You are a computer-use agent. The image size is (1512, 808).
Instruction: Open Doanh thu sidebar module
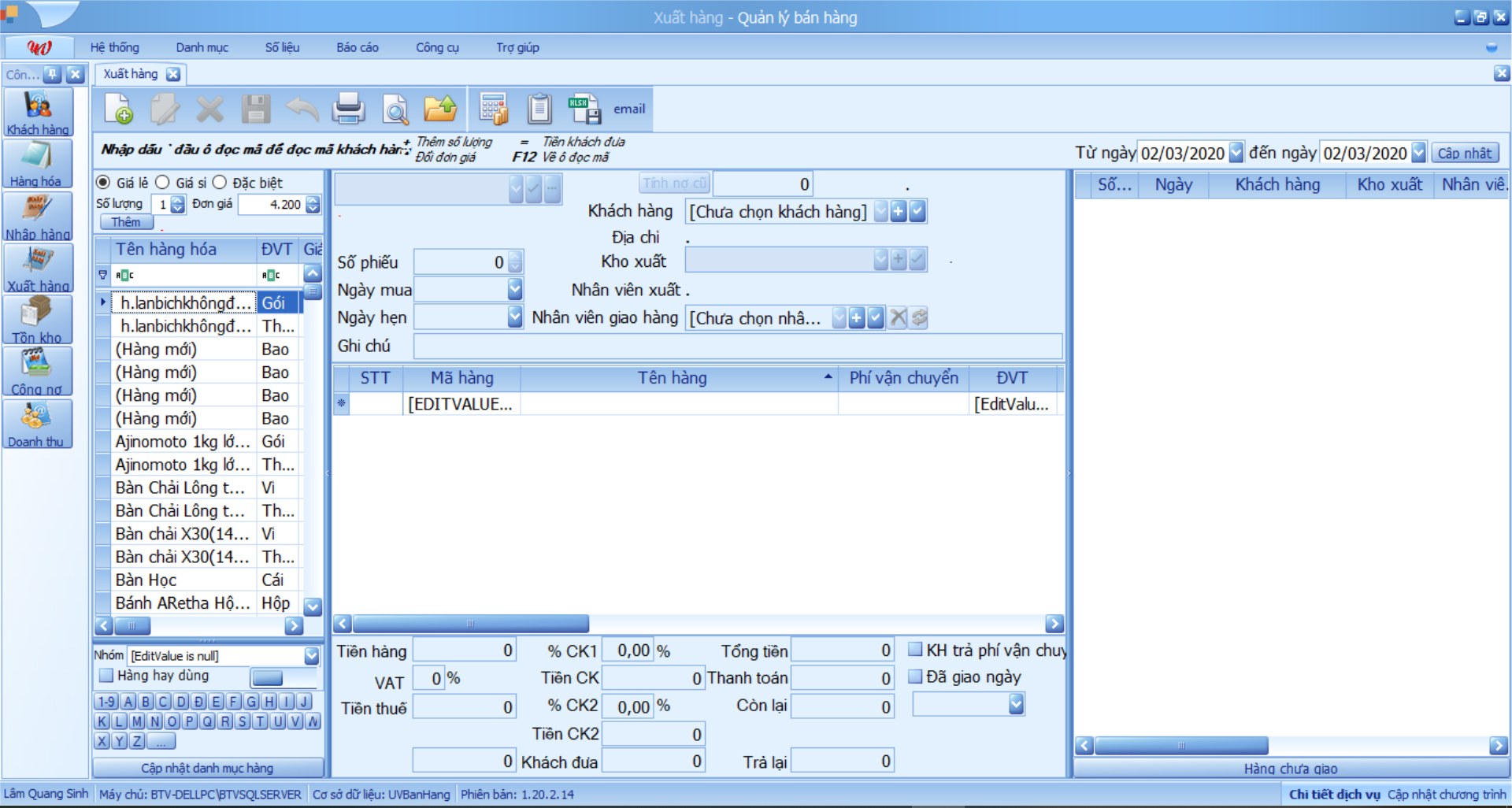pyautogui.click(x=38, y=424)
